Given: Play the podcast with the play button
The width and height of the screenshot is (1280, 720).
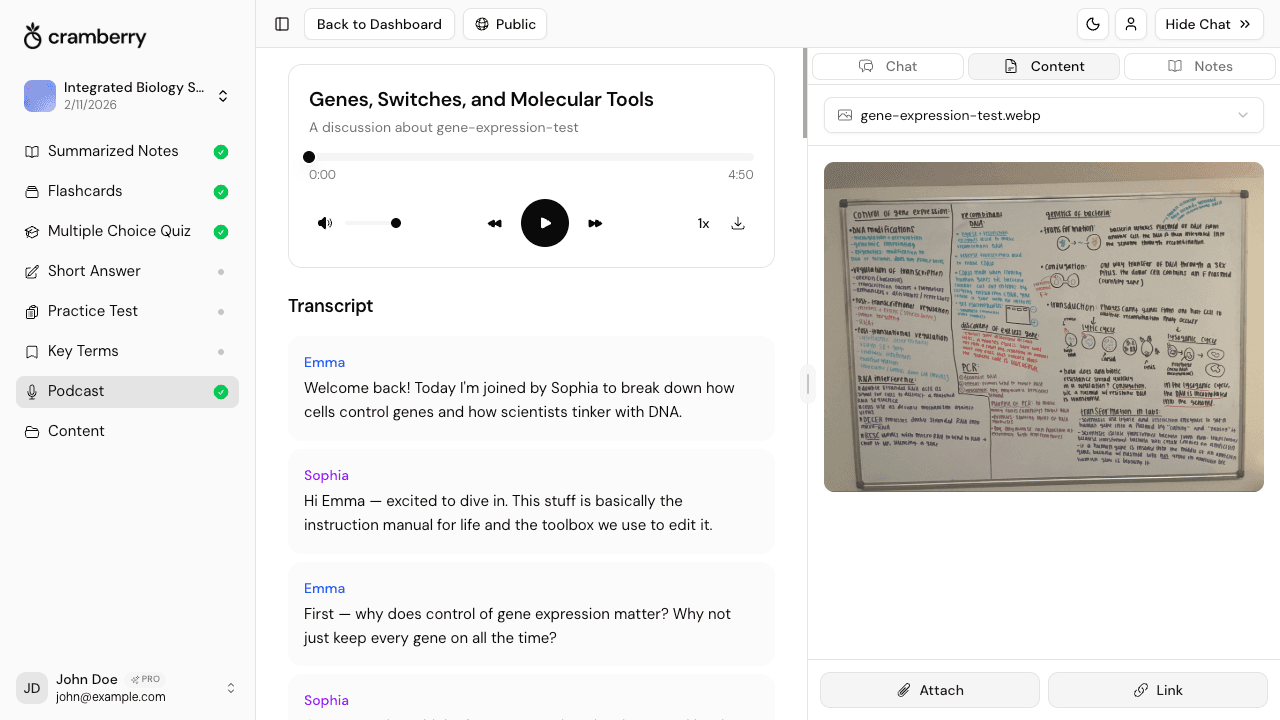Looking at the screenshot, I should 545,223.
